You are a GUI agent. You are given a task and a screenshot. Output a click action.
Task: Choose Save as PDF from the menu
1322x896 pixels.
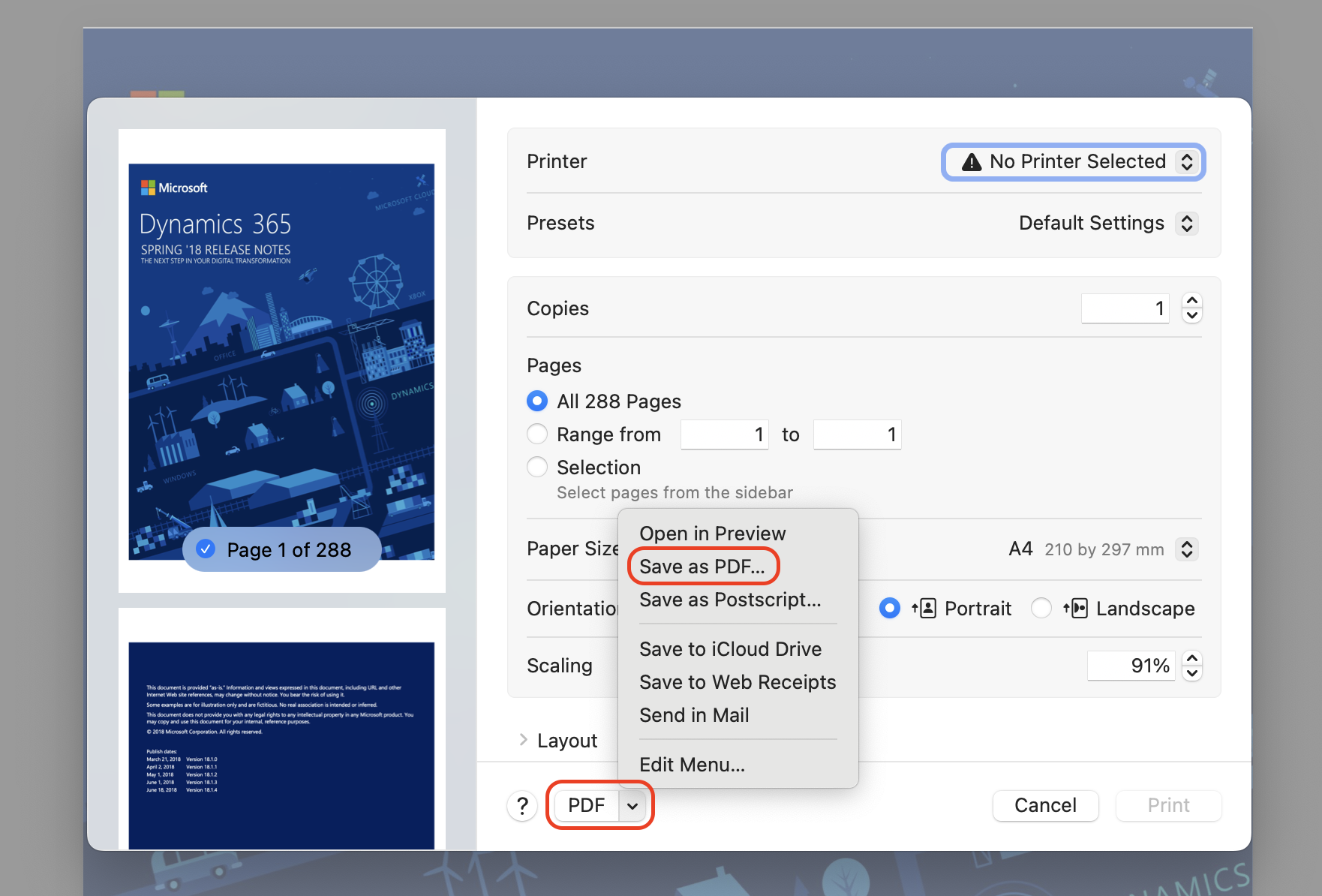click(x=702, y=567)
